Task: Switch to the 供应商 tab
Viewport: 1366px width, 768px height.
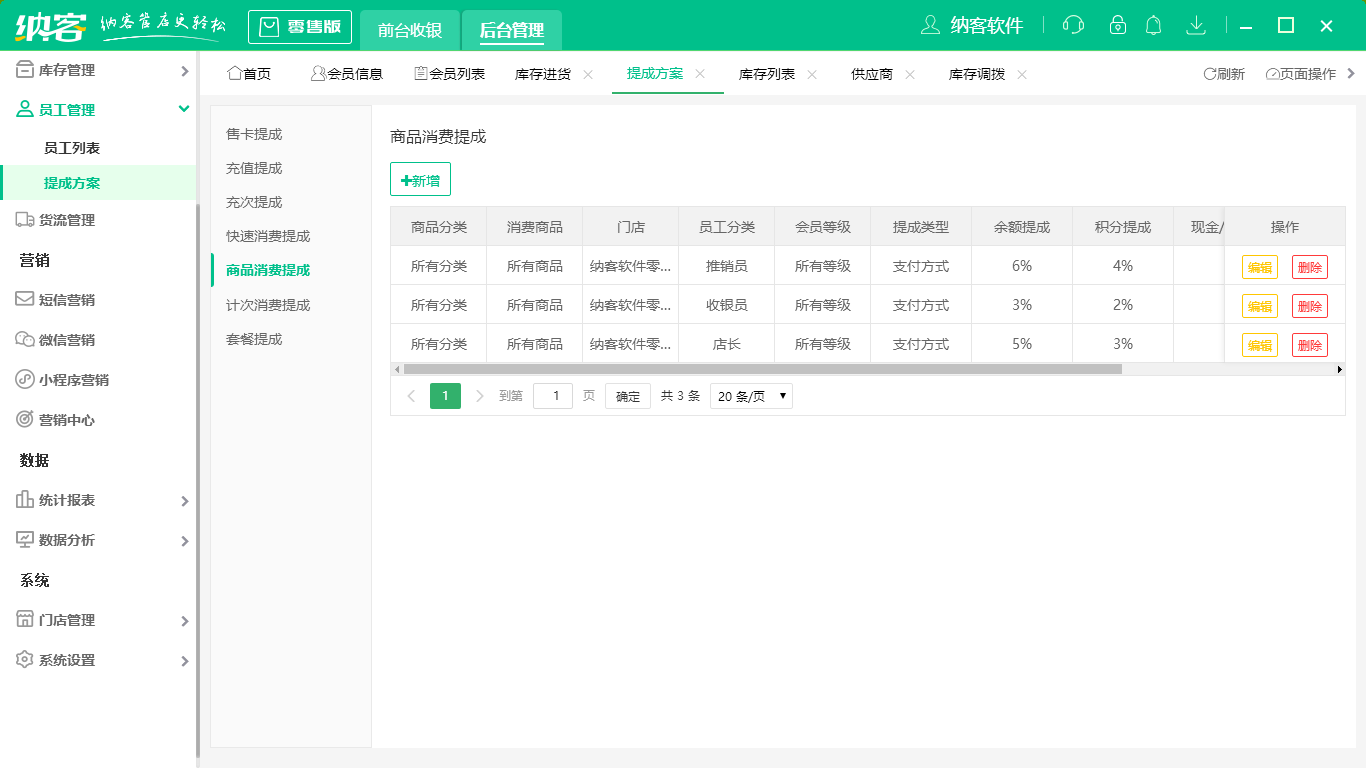Action: tap(872, 73)
